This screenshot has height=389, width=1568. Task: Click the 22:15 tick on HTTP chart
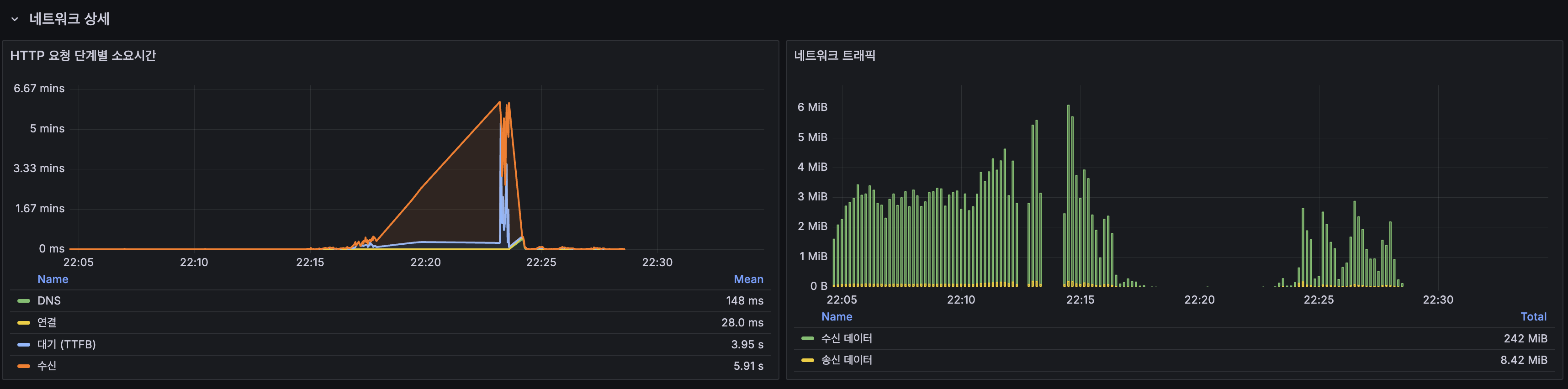coord(310,263)
